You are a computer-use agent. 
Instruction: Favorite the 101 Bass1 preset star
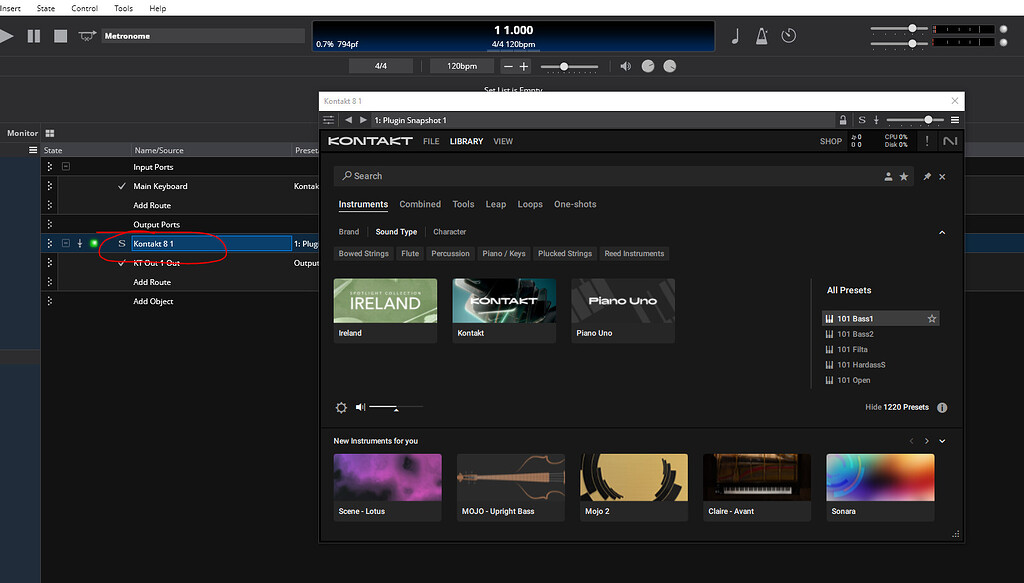(x=932, y=319)
